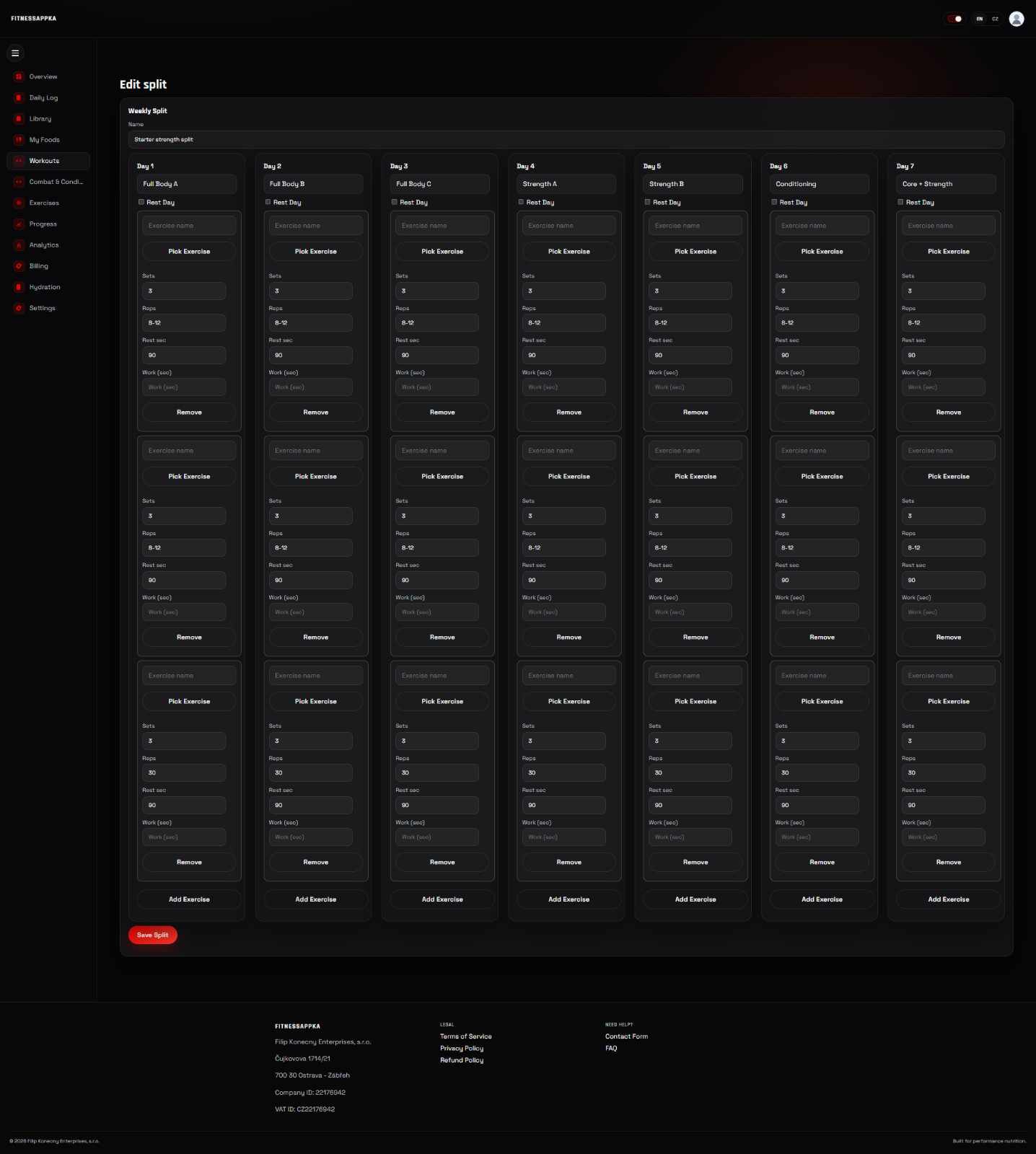Click the Overview sidebar icon
The width and height of the screenshot is (1036, 1154).
[19, 76]
